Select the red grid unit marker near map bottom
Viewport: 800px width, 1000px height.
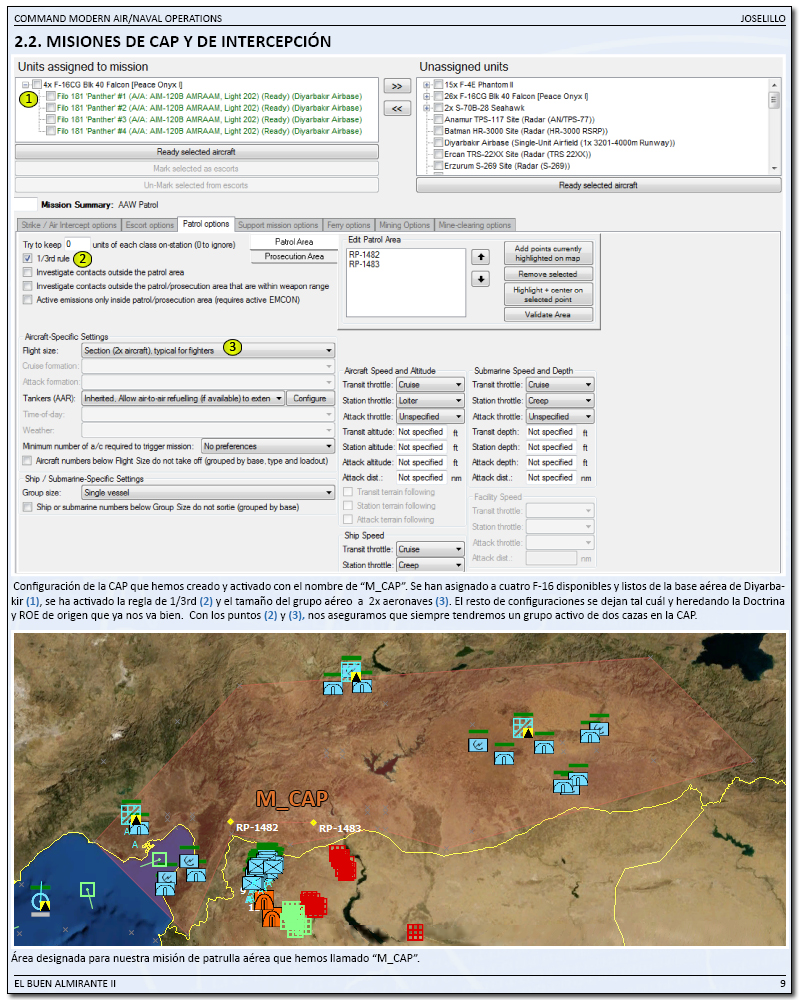coord(415,932)
